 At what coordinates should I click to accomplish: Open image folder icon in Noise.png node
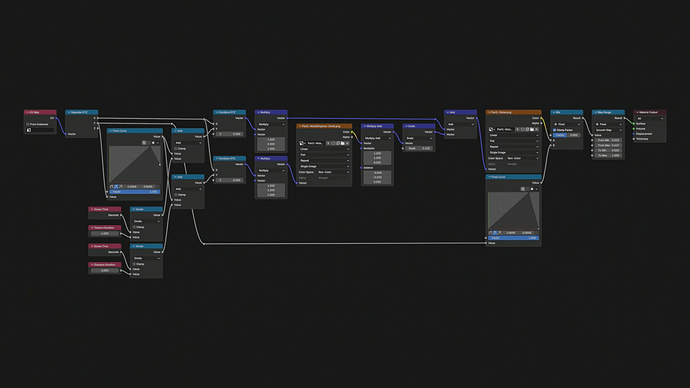(532, 129)
